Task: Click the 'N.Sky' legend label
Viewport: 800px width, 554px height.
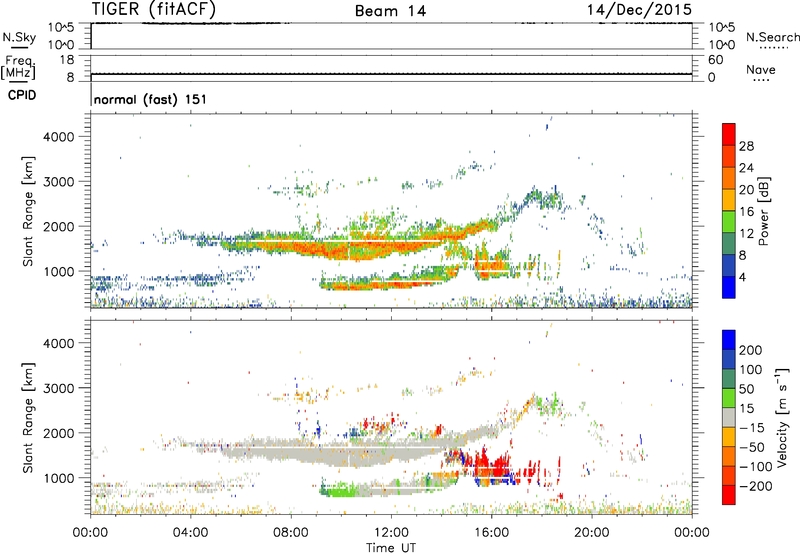Action: pos(19,37)
